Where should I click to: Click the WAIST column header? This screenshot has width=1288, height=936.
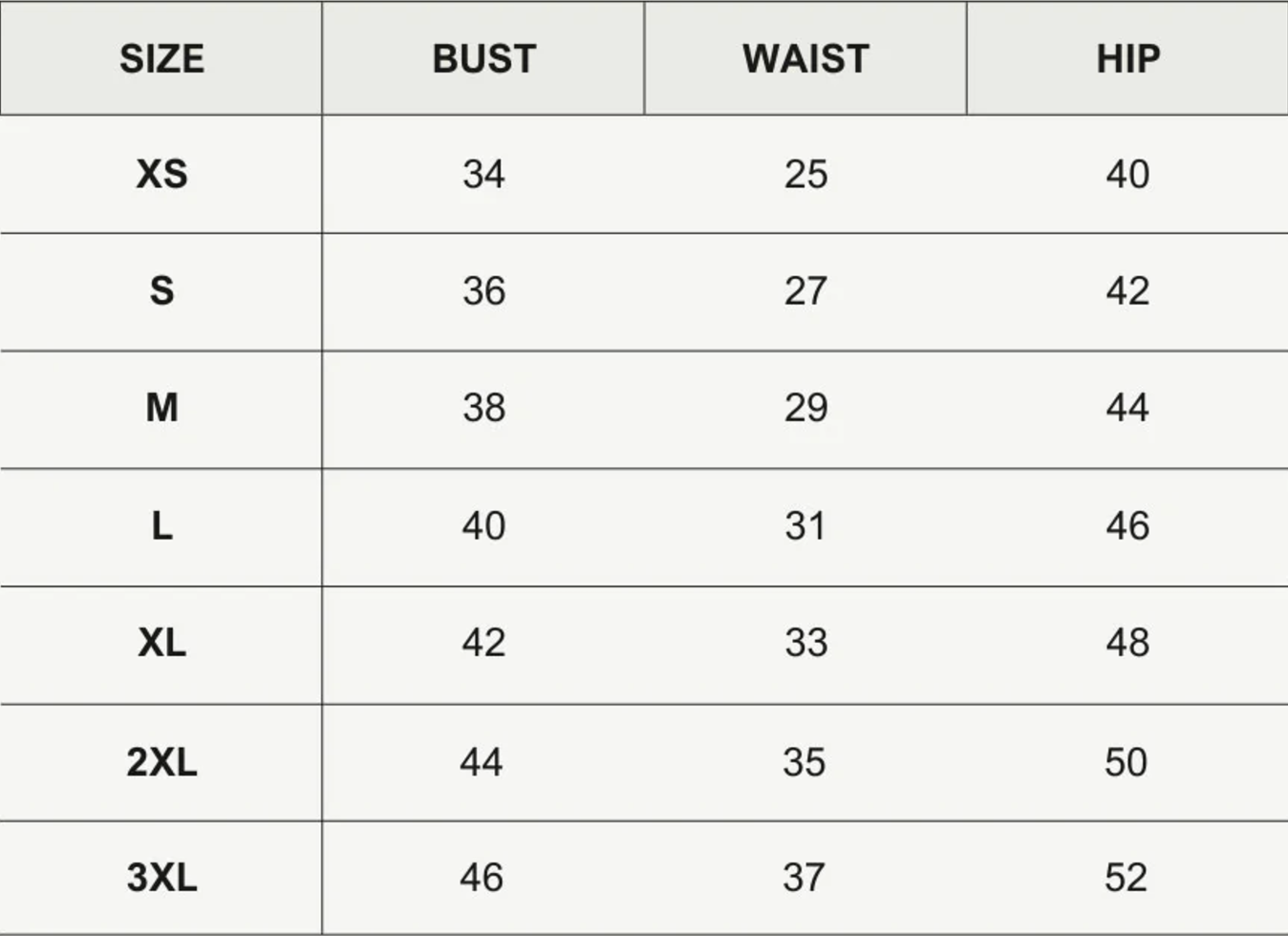[805, 59]
